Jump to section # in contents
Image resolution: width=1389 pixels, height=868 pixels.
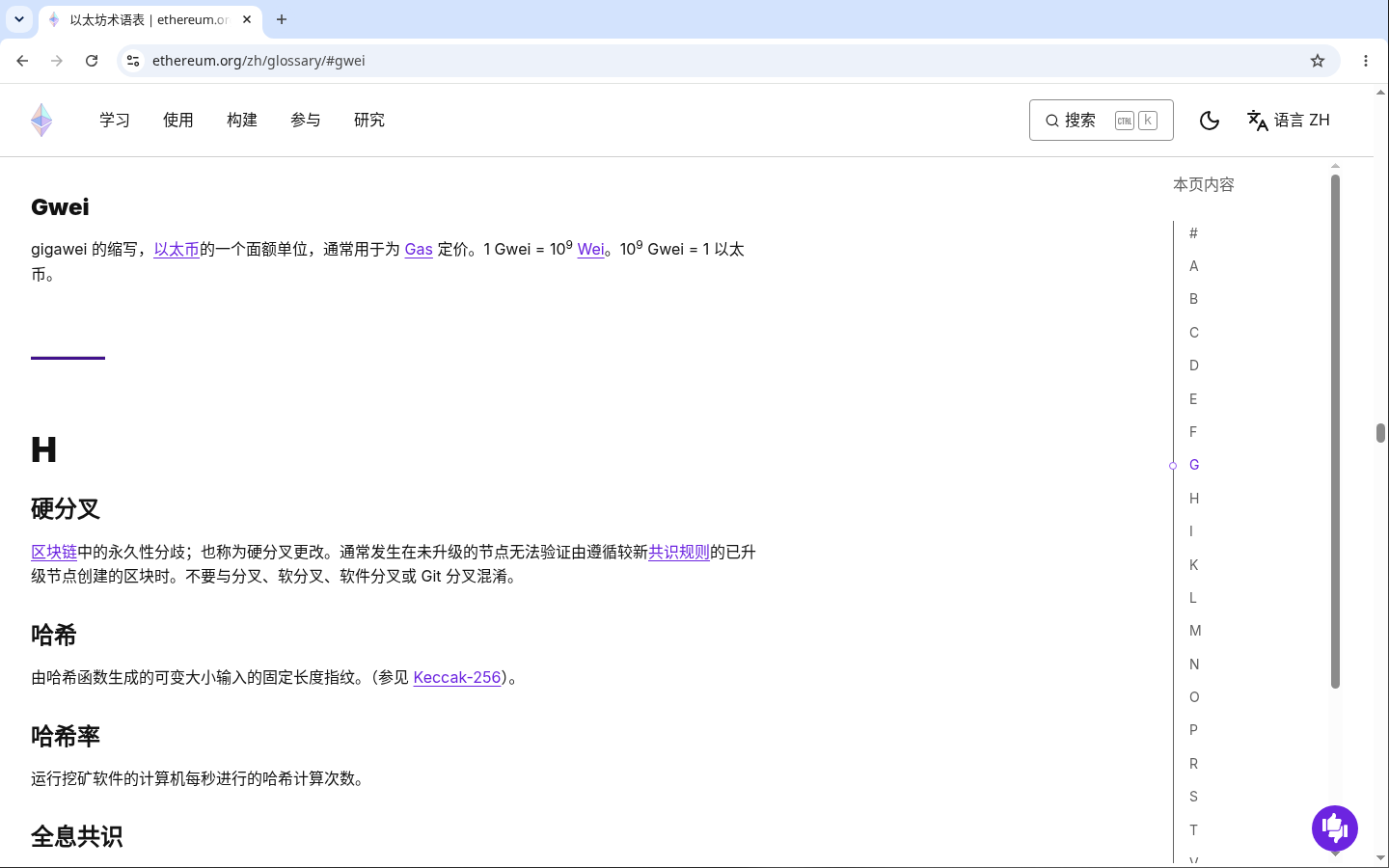[x=1193, y=233]
